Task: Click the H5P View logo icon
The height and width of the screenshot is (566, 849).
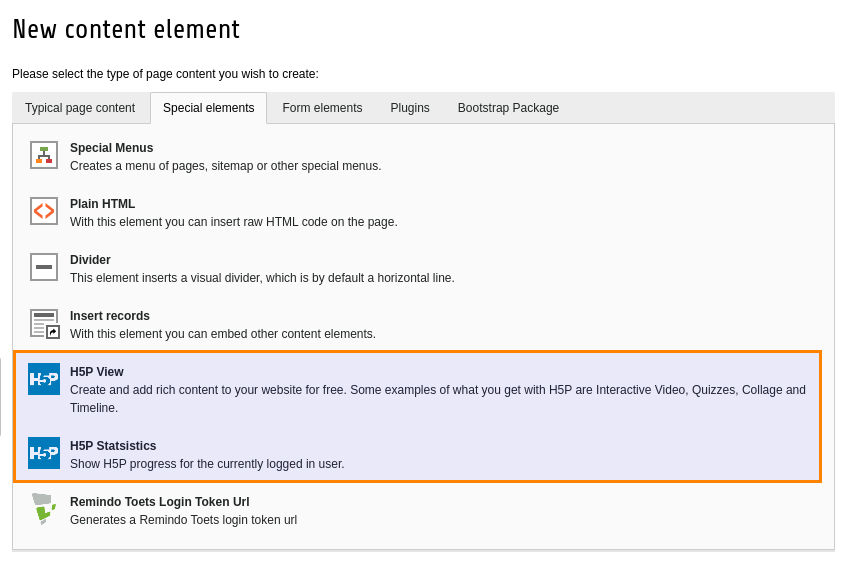Action: pyautogui.click(x=44, y=379)
